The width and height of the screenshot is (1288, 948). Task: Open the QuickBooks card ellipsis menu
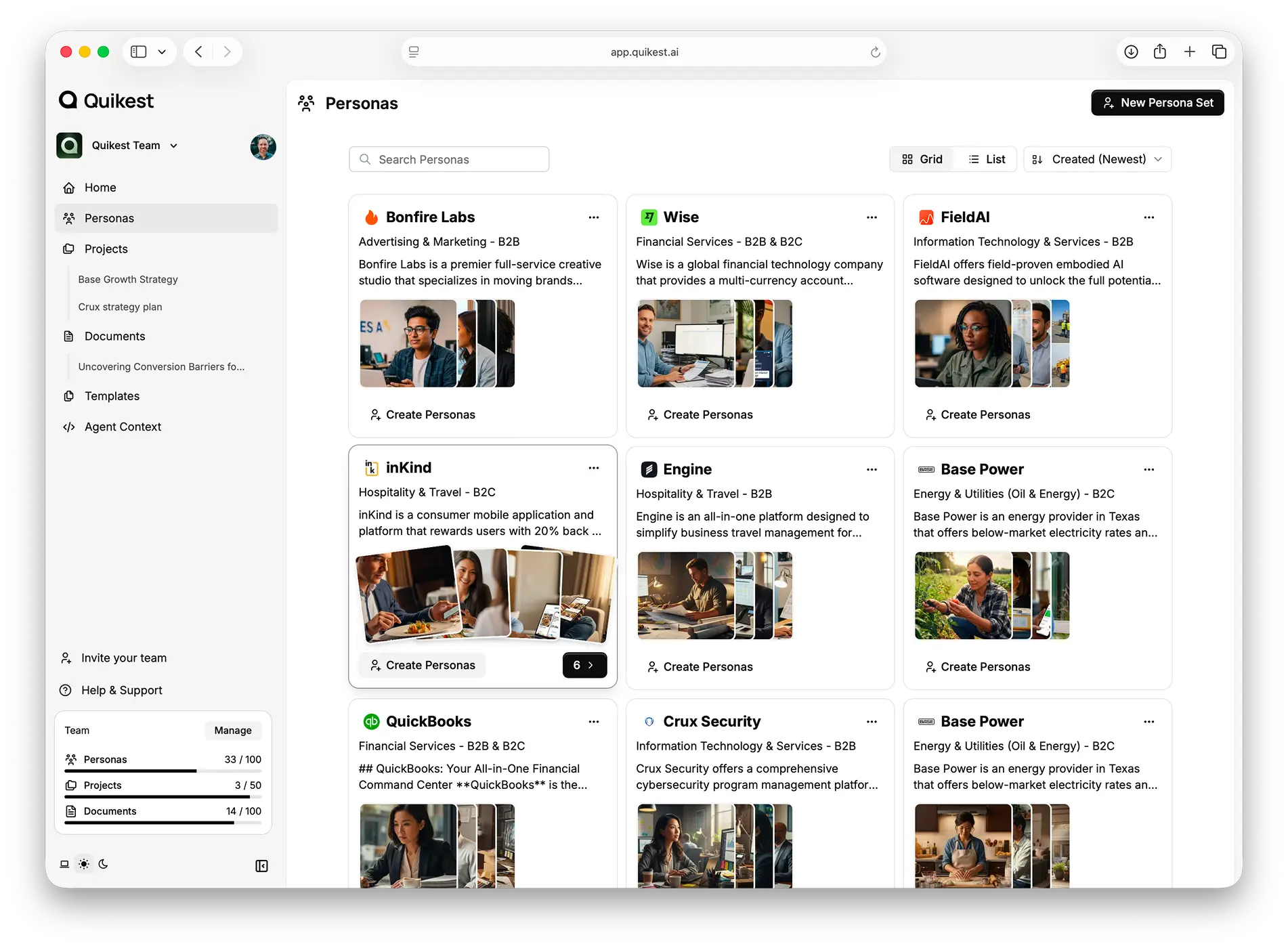point(594,722)
